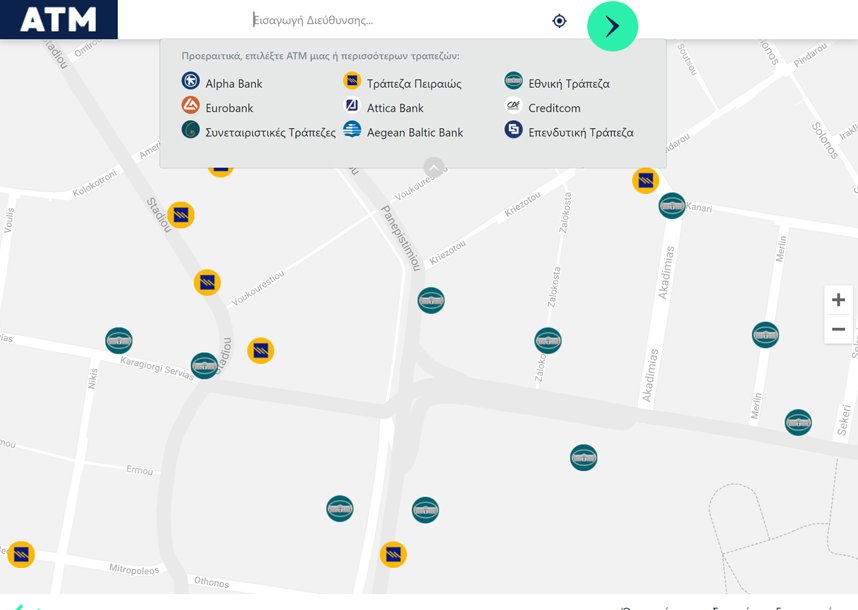Image resolution: width=858 pixels, height=610 pixels.
Task: Zoom out the map with minus button
Action: point(838,329)
